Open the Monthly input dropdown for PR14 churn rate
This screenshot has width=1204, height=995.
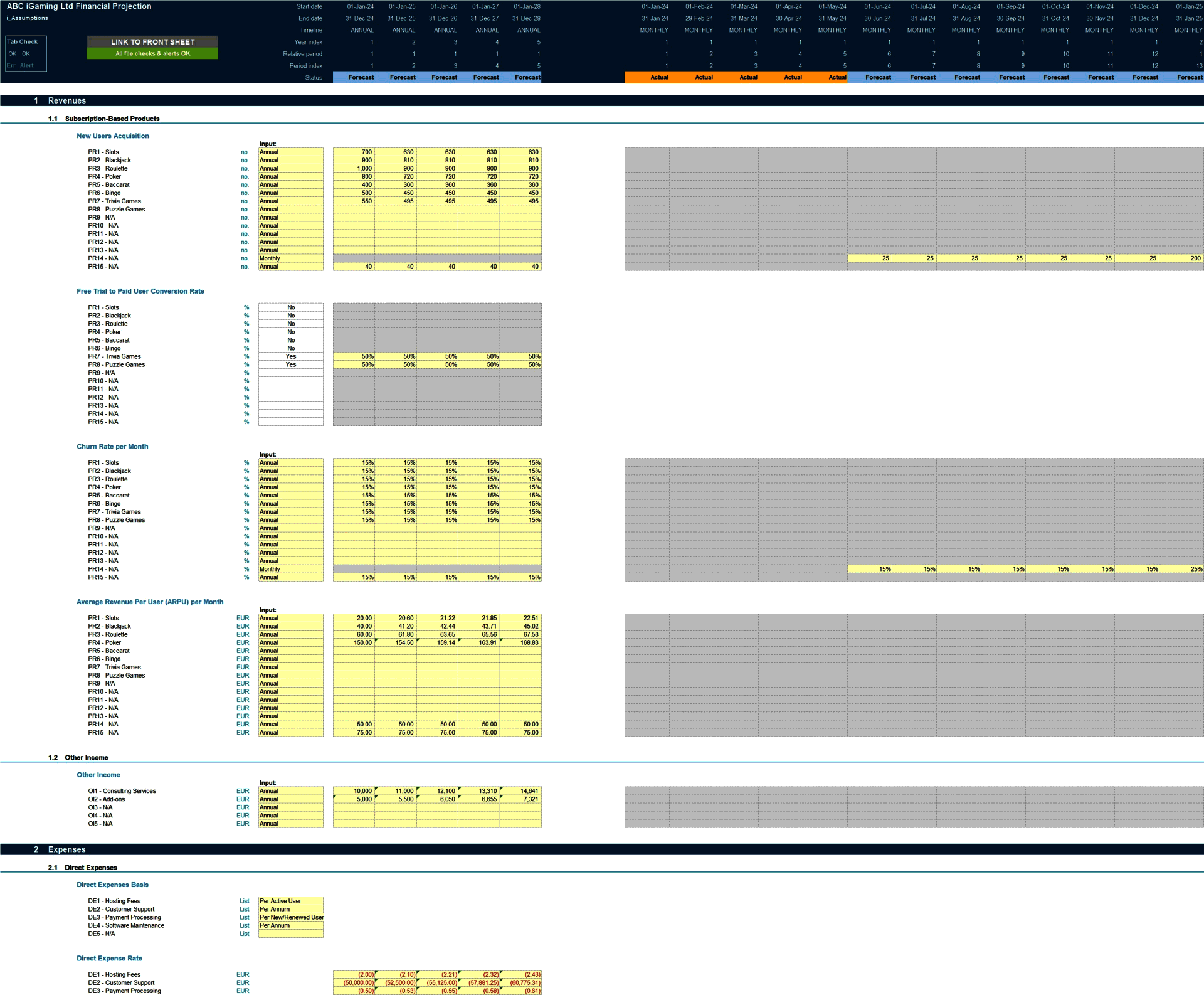291,569
